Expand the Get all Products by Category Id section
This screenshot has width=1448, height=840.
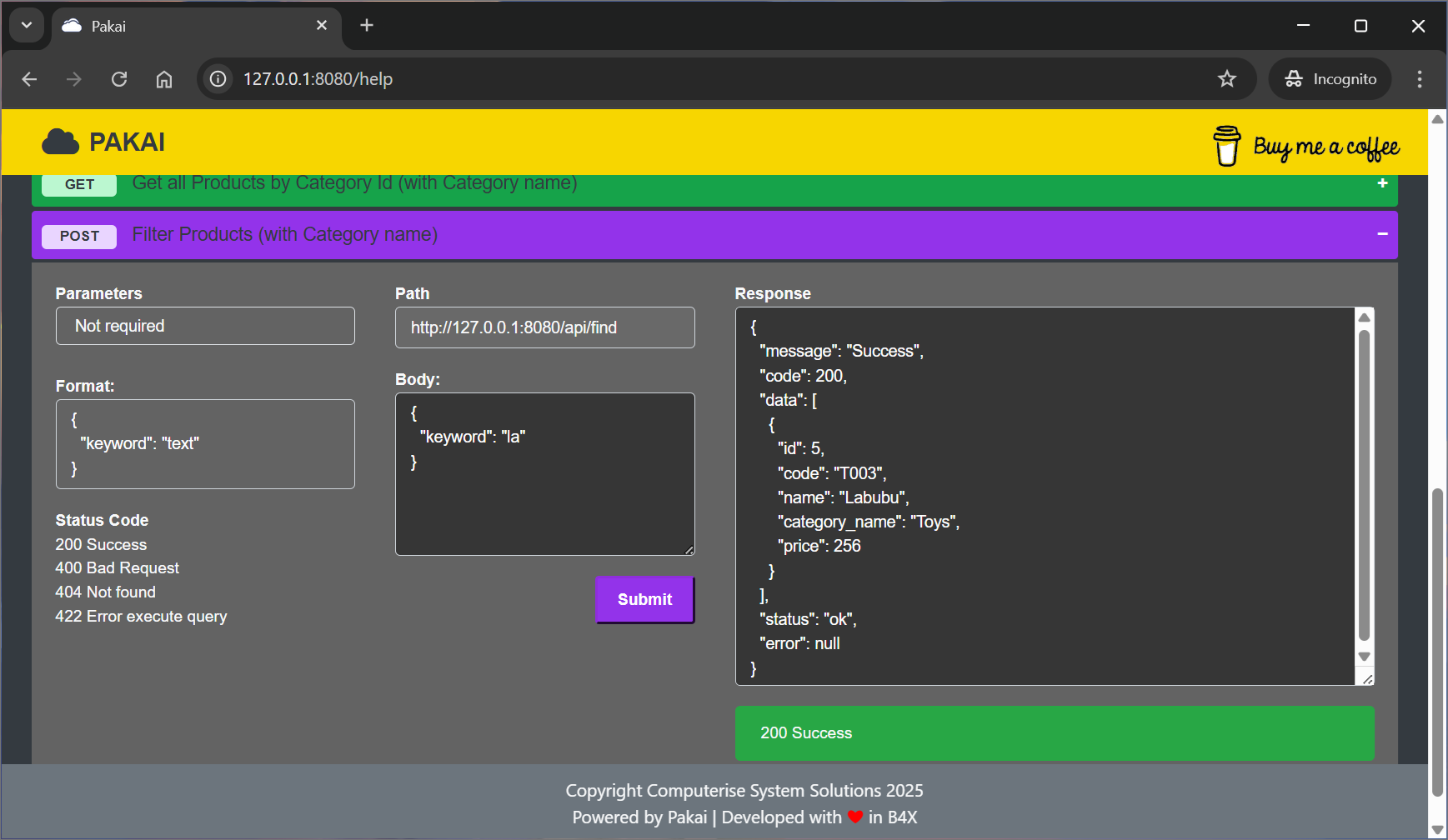1382,182
